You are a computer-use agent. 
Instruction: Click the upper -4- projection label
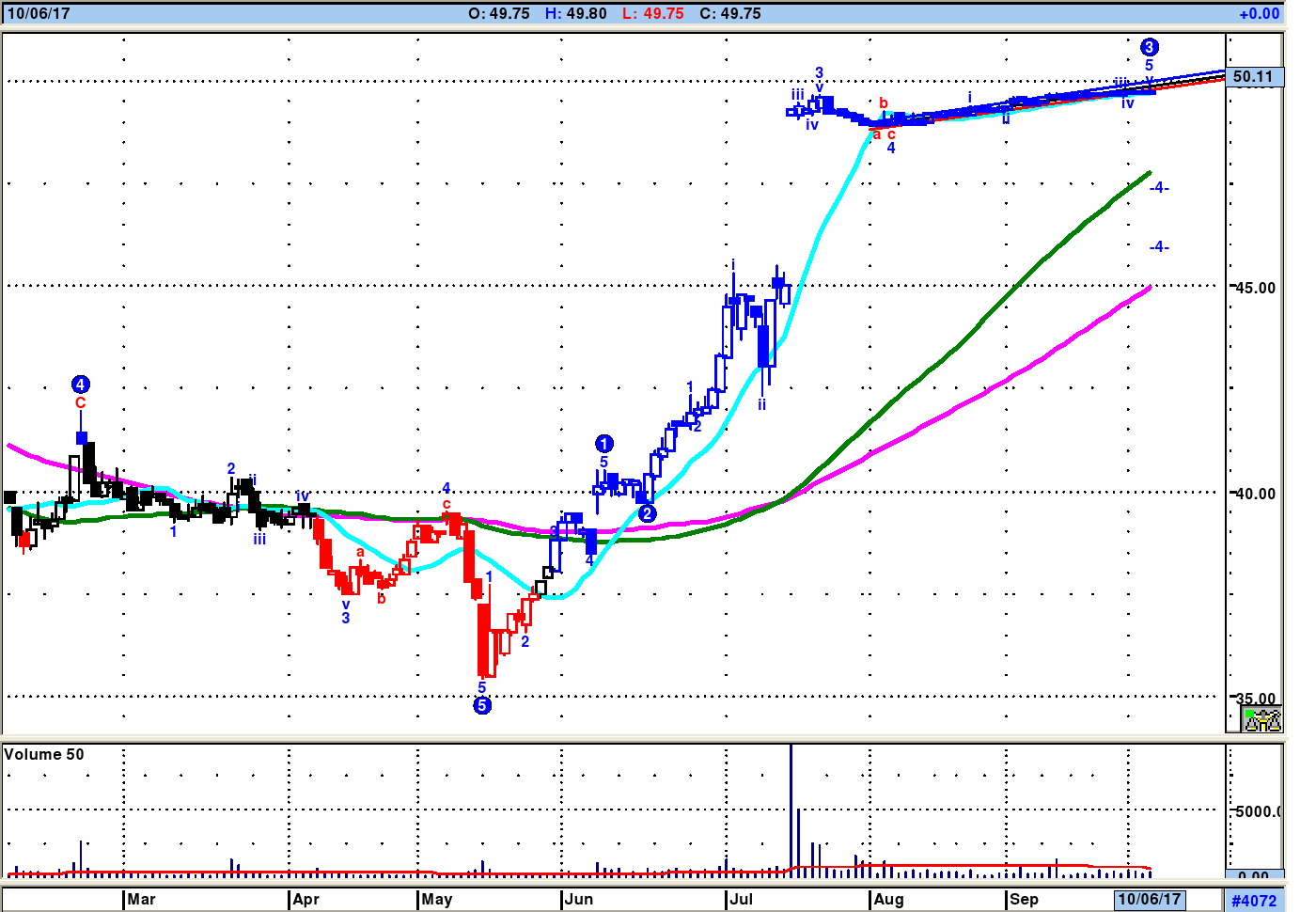(1159, 188)
